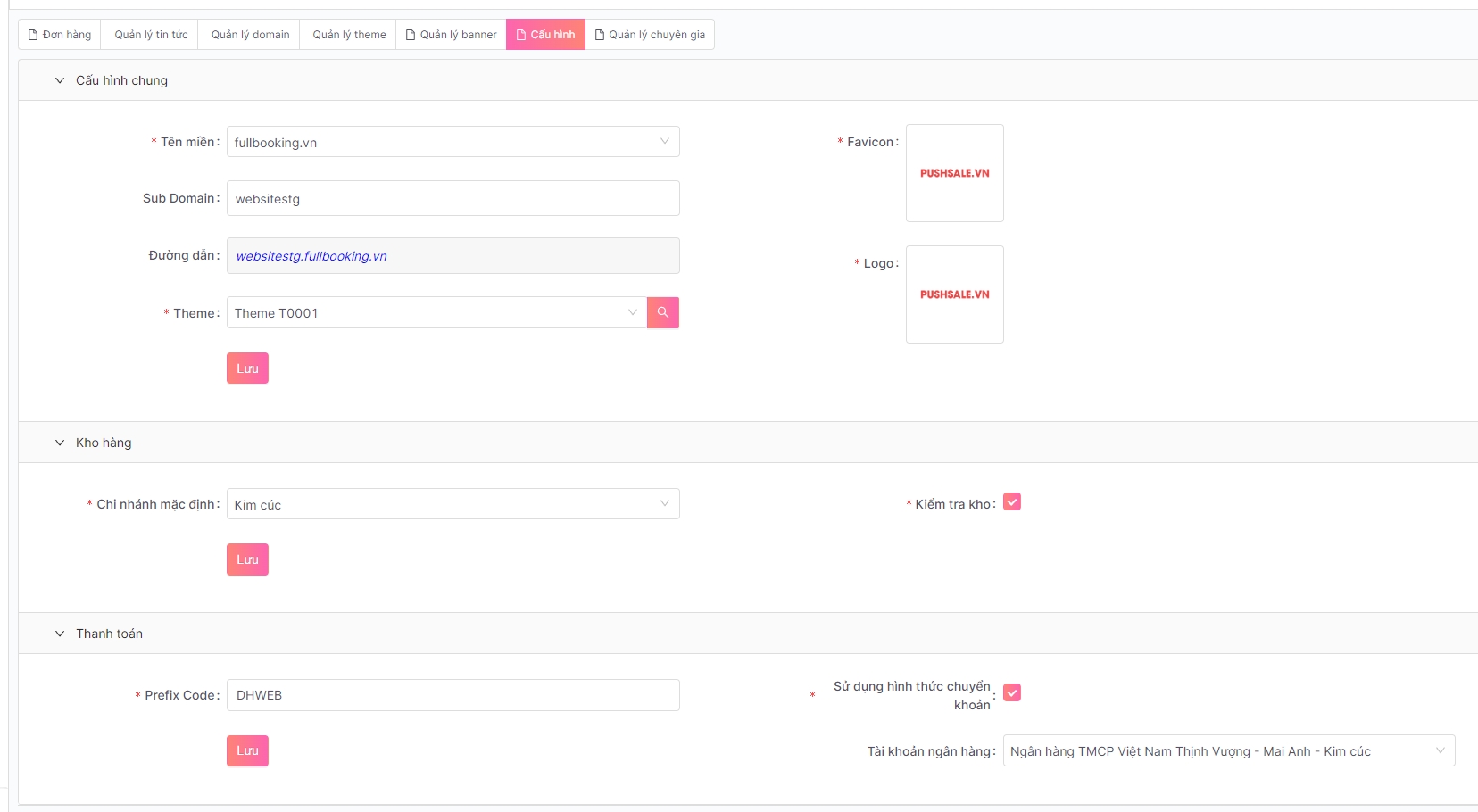Open the Tên miền dropdown
Screen dimensions: 1478x812
pyautogui.click(x=453, y=142)
